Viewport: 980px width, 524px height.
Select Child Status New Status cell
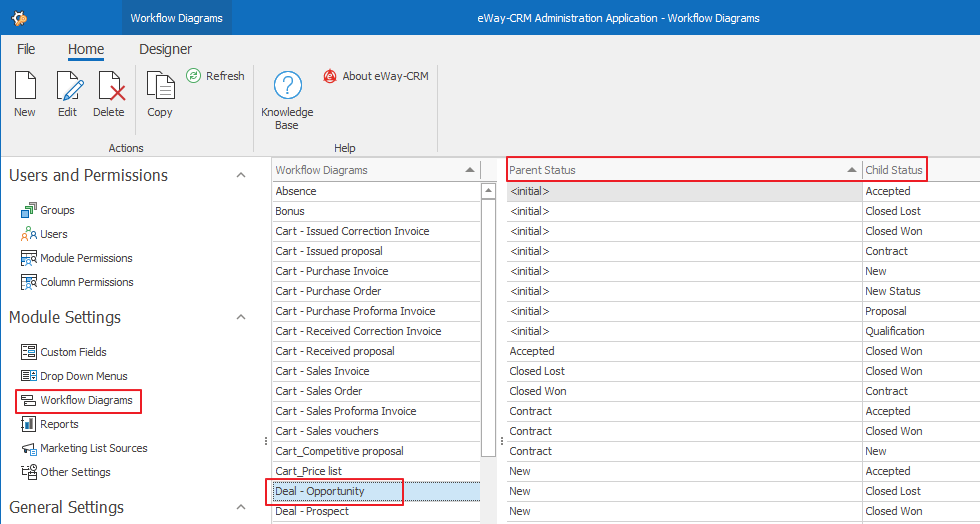pos(921,291)
